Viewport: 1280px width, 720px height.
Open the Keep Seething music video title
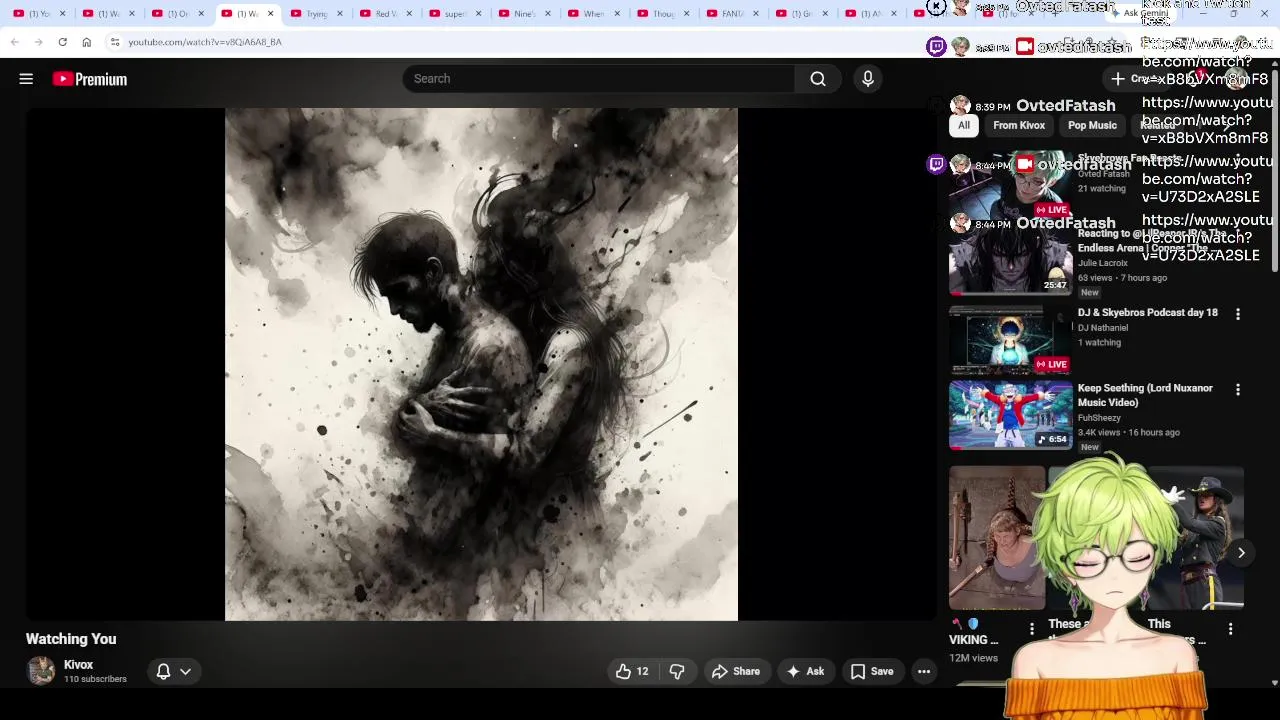1146,395
